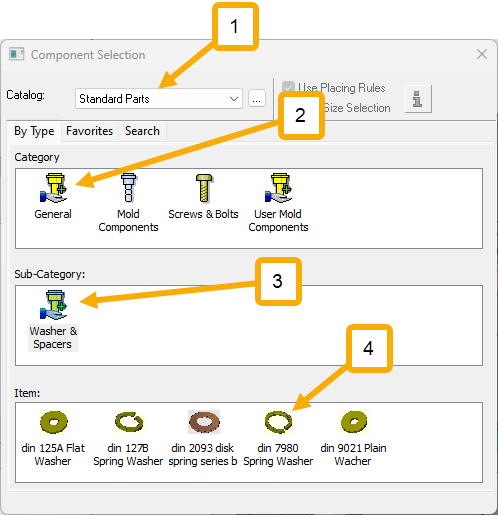Open the Favorites tab

[x=89, y=131]
